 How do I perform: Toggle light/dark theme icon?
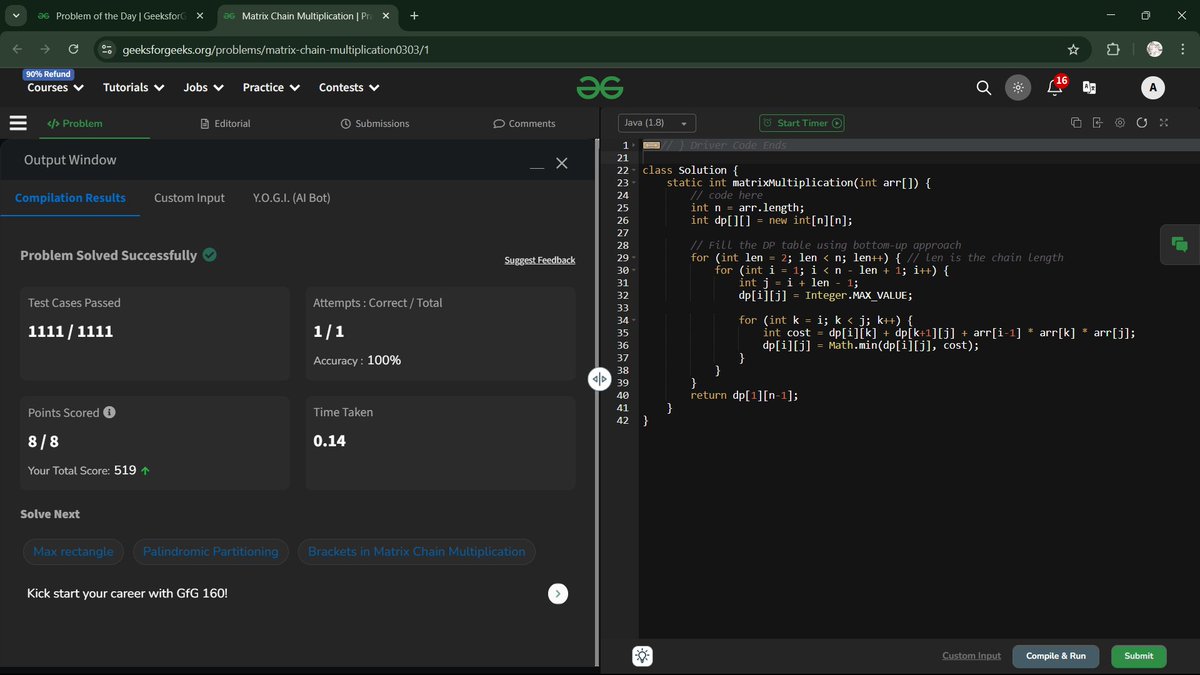point(1017,88)
